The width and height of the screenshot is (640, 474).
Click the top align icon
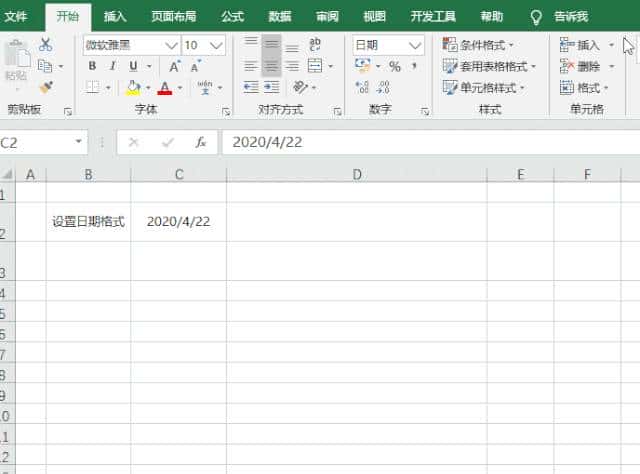(x=251, y=43)
